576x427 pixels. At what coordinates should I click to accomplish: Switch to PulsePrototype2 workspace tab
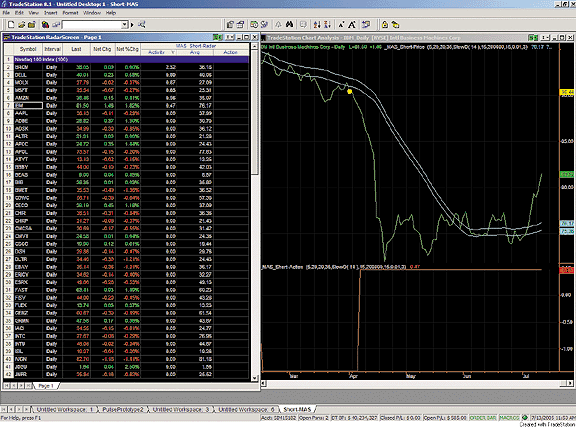tap(123, 409)
